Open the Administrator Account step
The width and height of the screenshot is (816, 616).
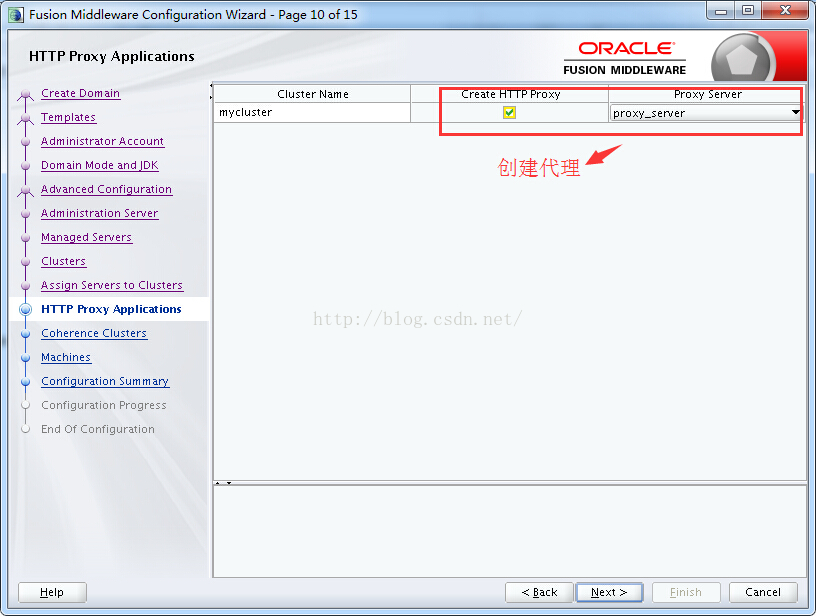click(x=103, y=141)
